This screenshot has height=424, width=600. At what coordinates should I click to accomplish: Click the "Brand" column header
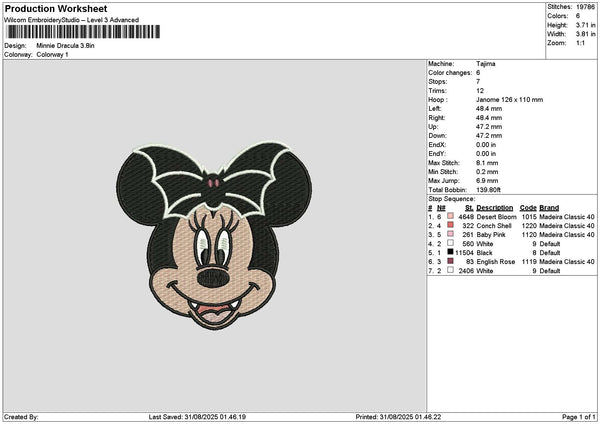point(549,208)
